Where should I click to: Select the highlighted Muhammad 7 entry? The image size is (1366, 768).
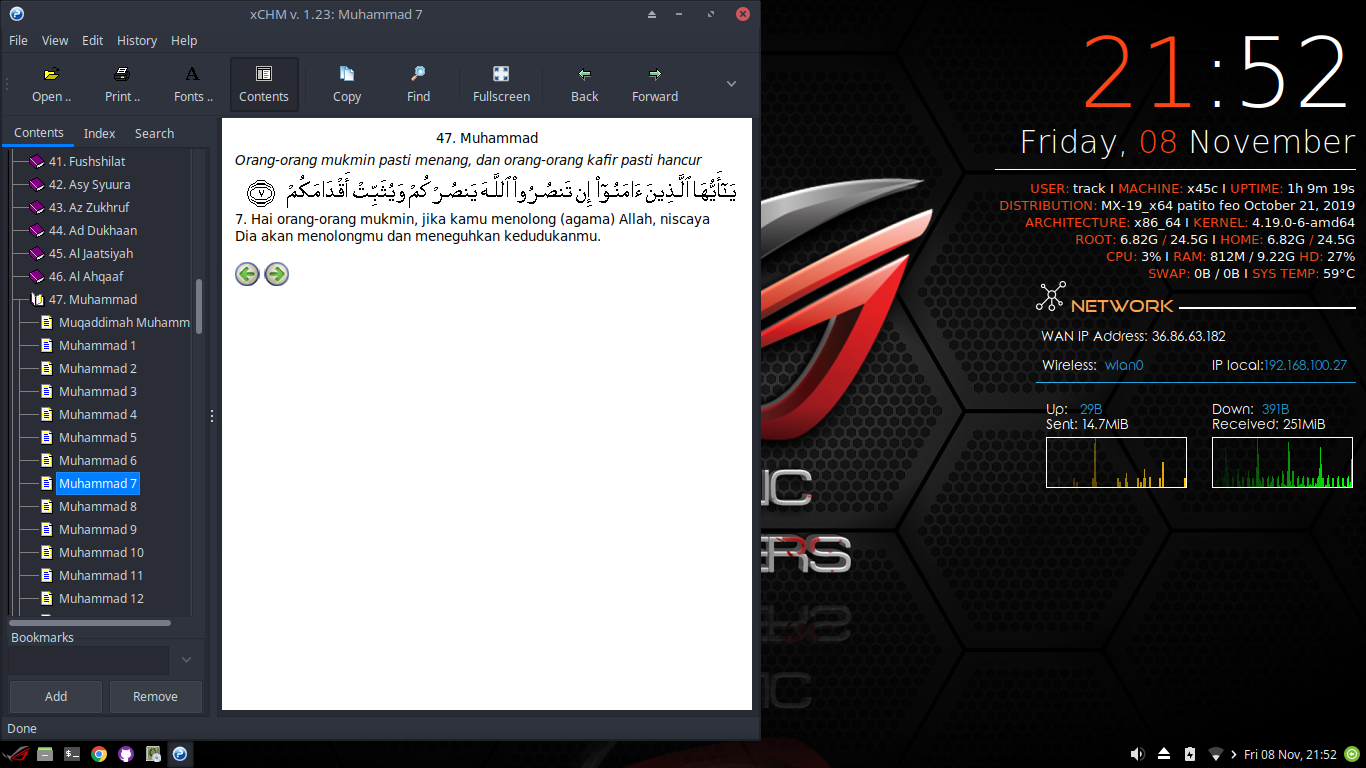tap(97, 484)
